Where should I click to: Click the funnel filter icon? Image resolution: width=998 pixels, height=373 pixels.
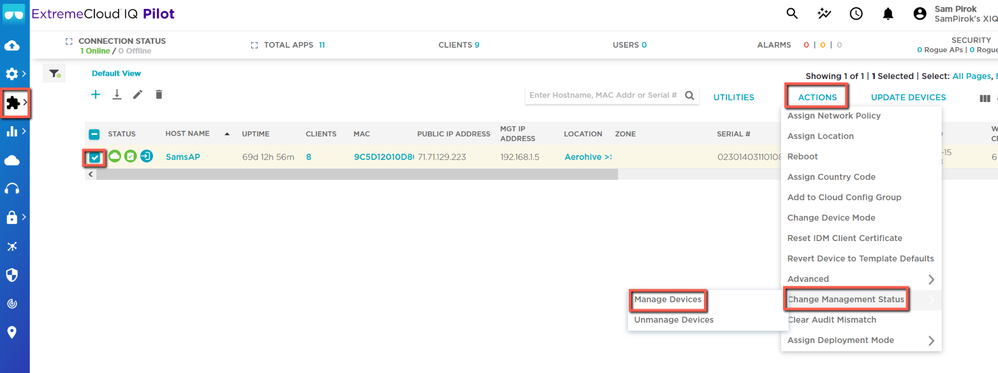(x=55, y=74)
